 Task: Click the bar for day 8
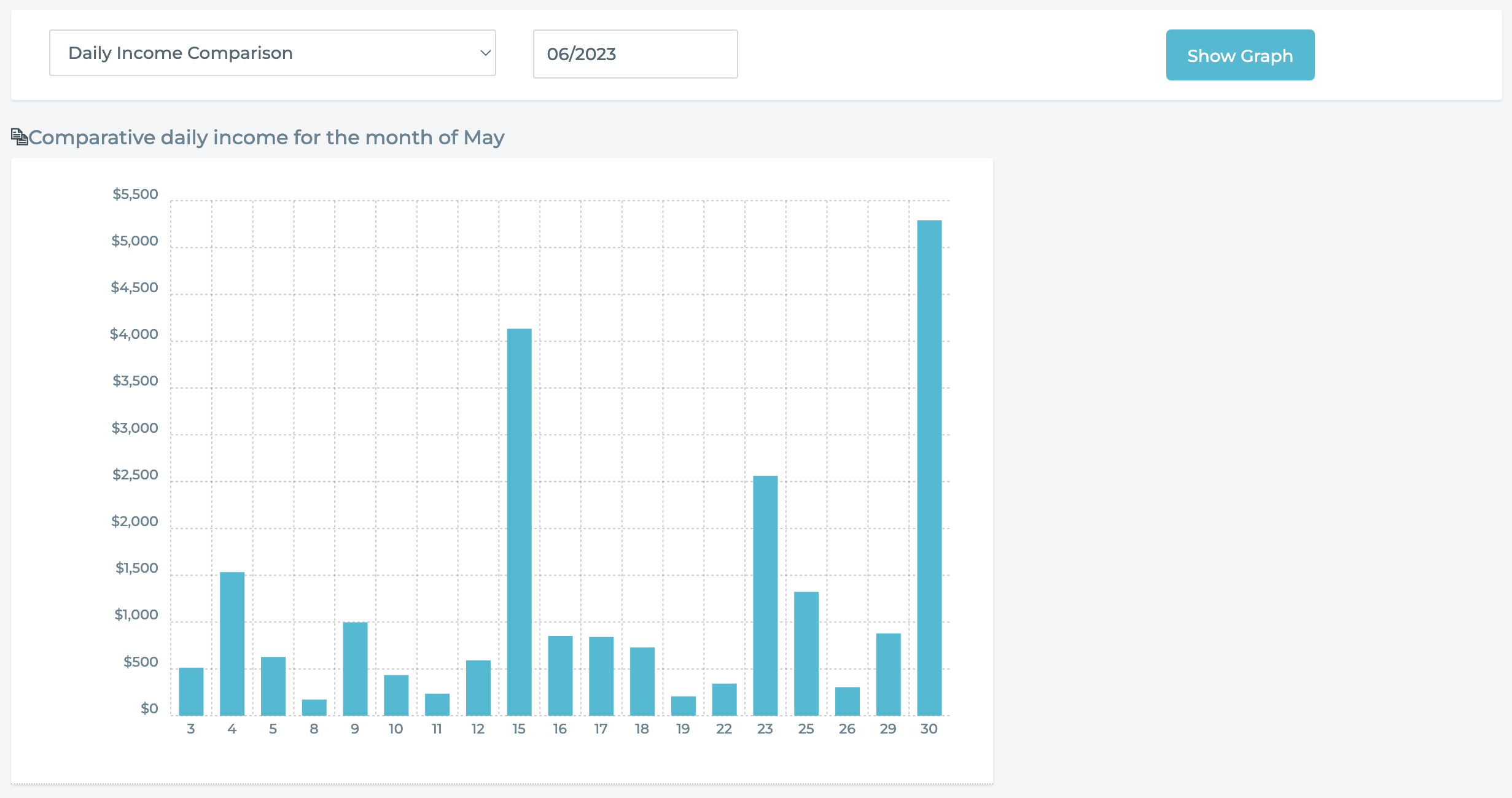click(314, 708)
